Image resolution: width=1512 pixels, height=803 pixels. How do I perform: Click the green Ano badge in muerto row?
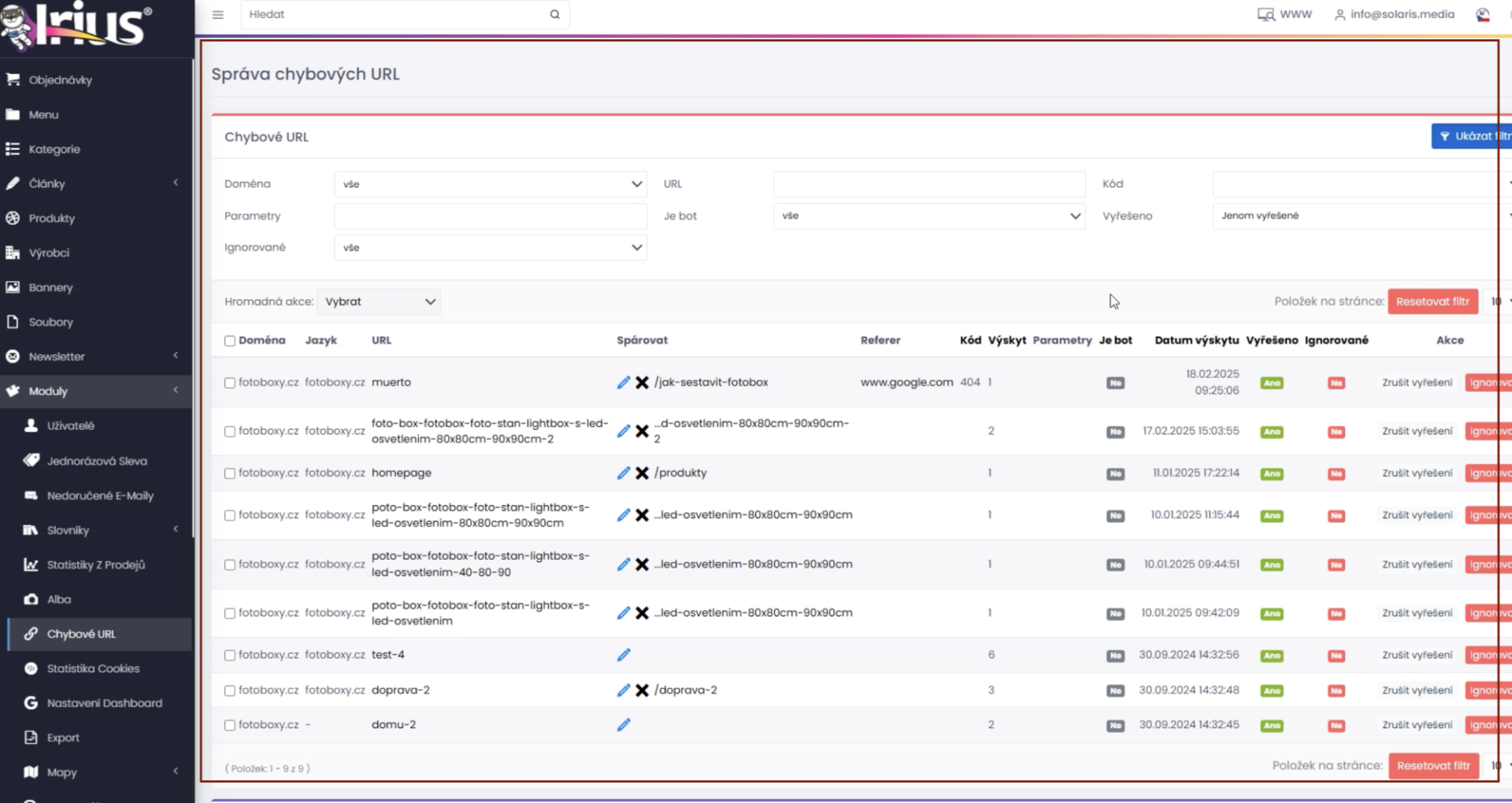coord(1271,383)
